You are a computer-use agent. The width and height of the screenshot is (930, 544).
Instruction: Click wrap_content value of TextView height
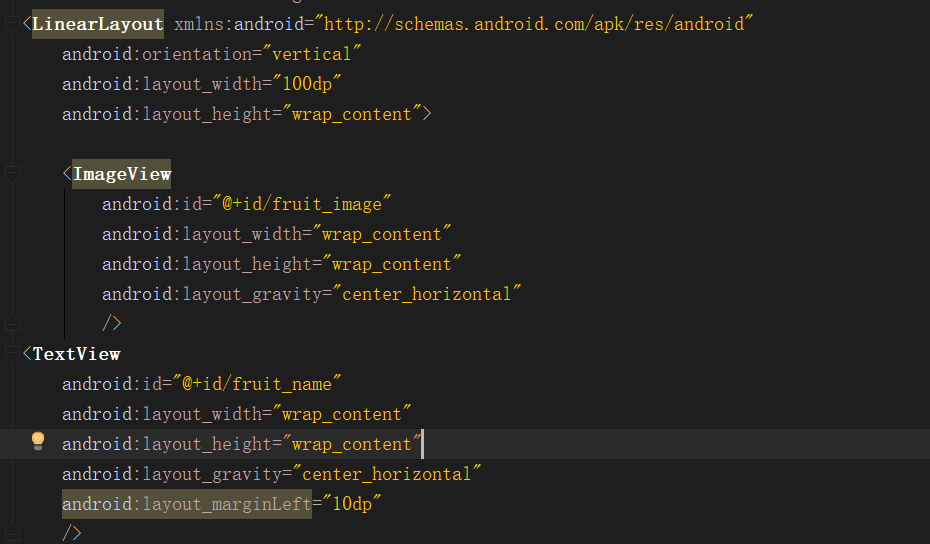click(352, 444)
